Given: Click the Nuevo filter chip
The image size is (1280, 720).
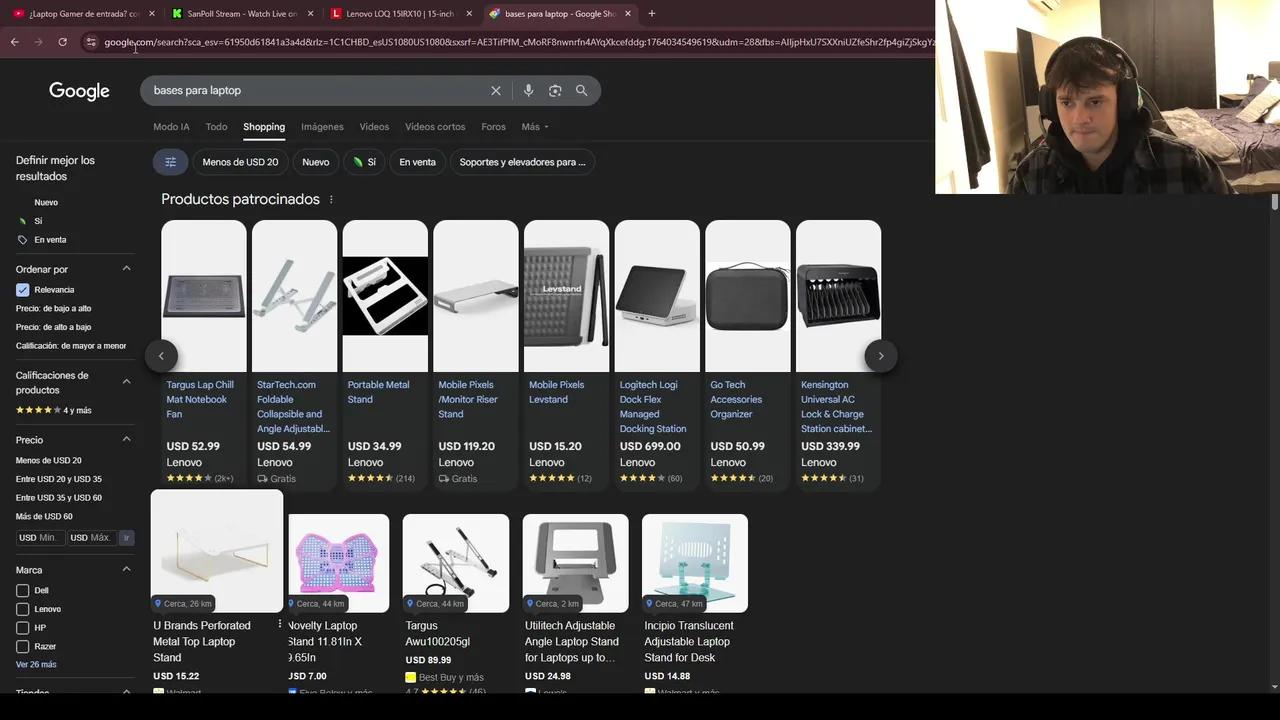Looking at the screenshot, I should point(315,162).
